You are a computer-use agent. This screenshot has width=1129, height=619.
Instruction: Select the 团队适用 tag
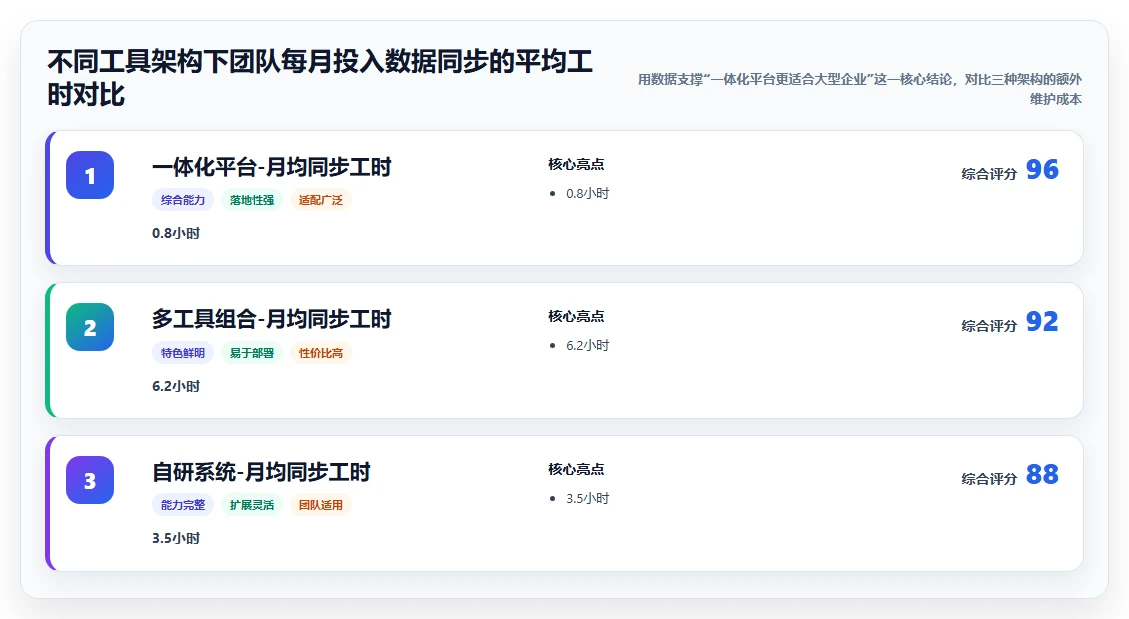[321, 505]
